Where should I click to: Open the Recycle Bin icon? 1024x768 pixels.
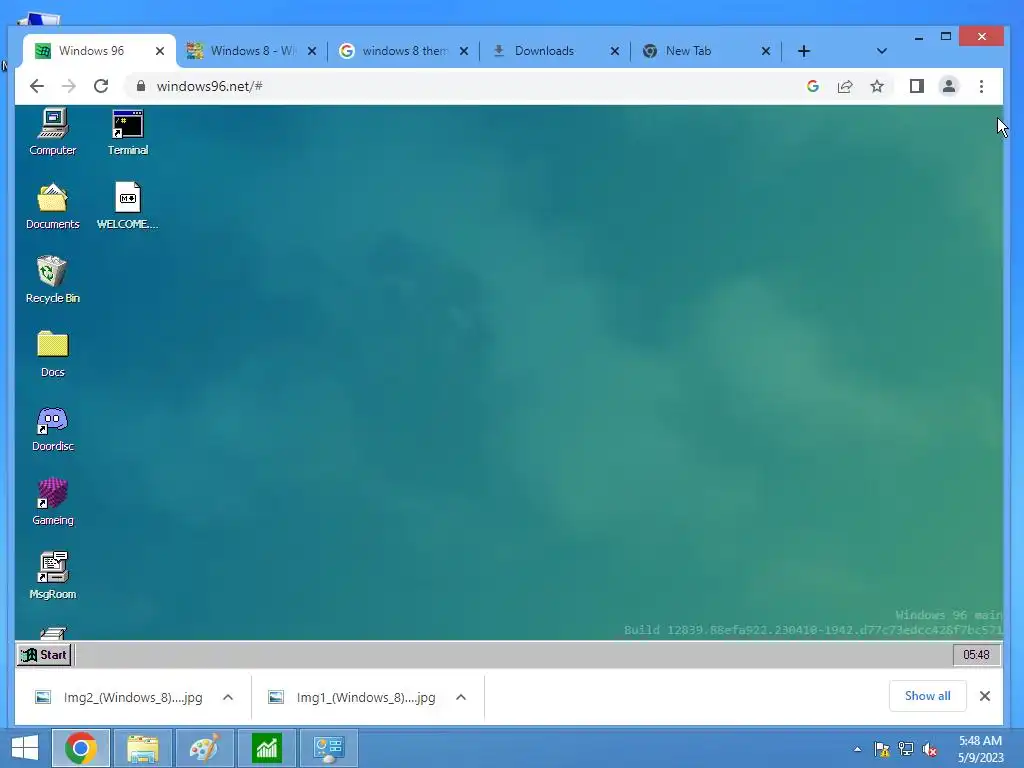(x=52, y=280)
